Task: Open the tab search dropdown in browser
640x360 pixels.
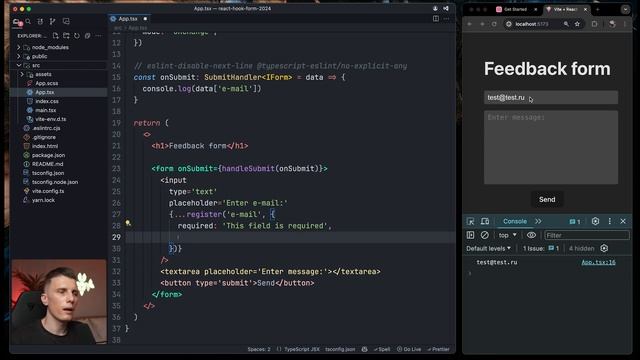Action: 625,9
